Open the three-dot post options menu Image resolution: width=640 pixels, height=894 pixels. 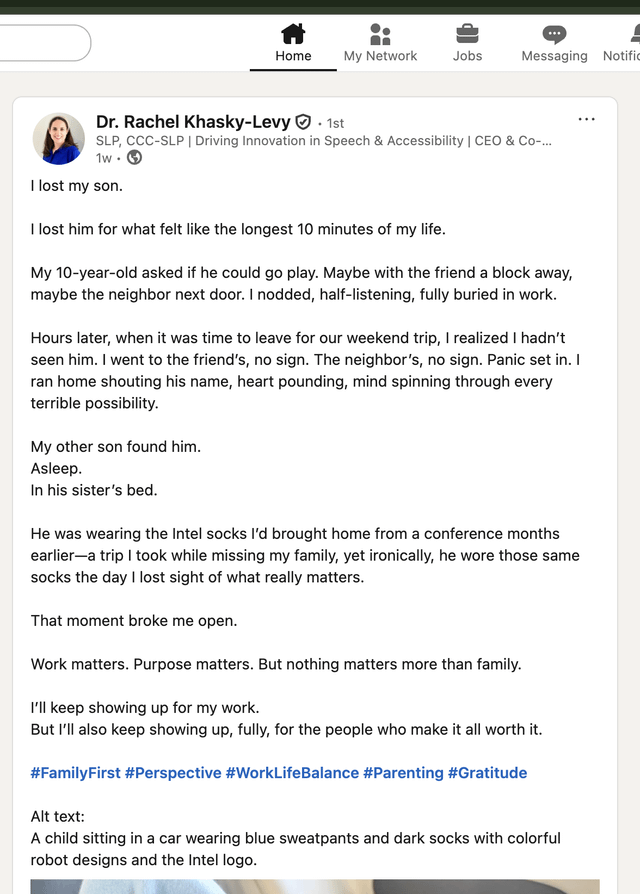(587, 120)
